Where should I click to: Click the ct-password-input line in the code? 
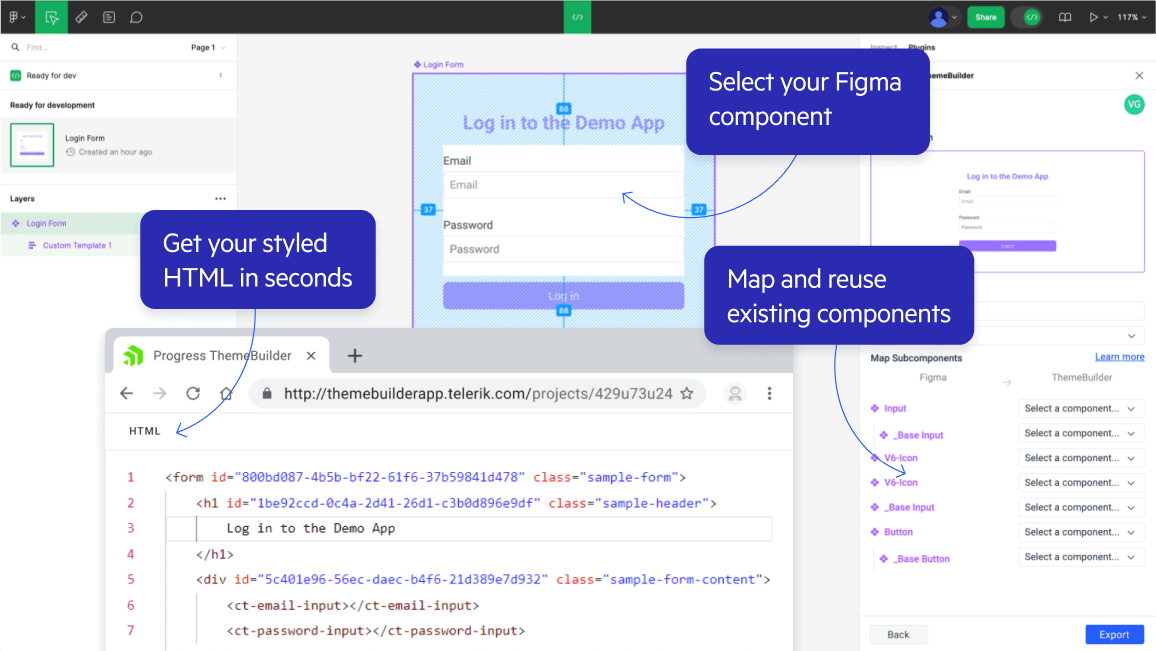tap(376, 631)
